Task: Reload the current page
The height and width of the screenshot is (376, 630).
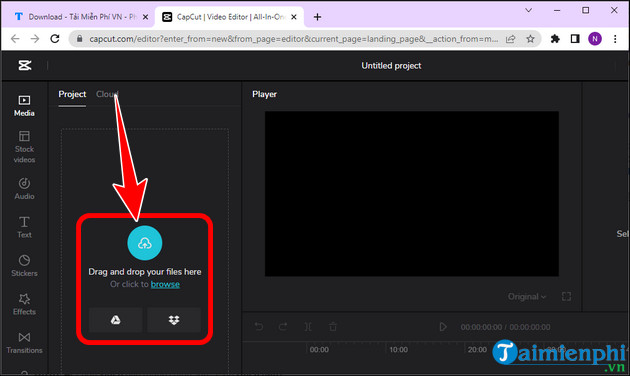Action: [55, 39]
